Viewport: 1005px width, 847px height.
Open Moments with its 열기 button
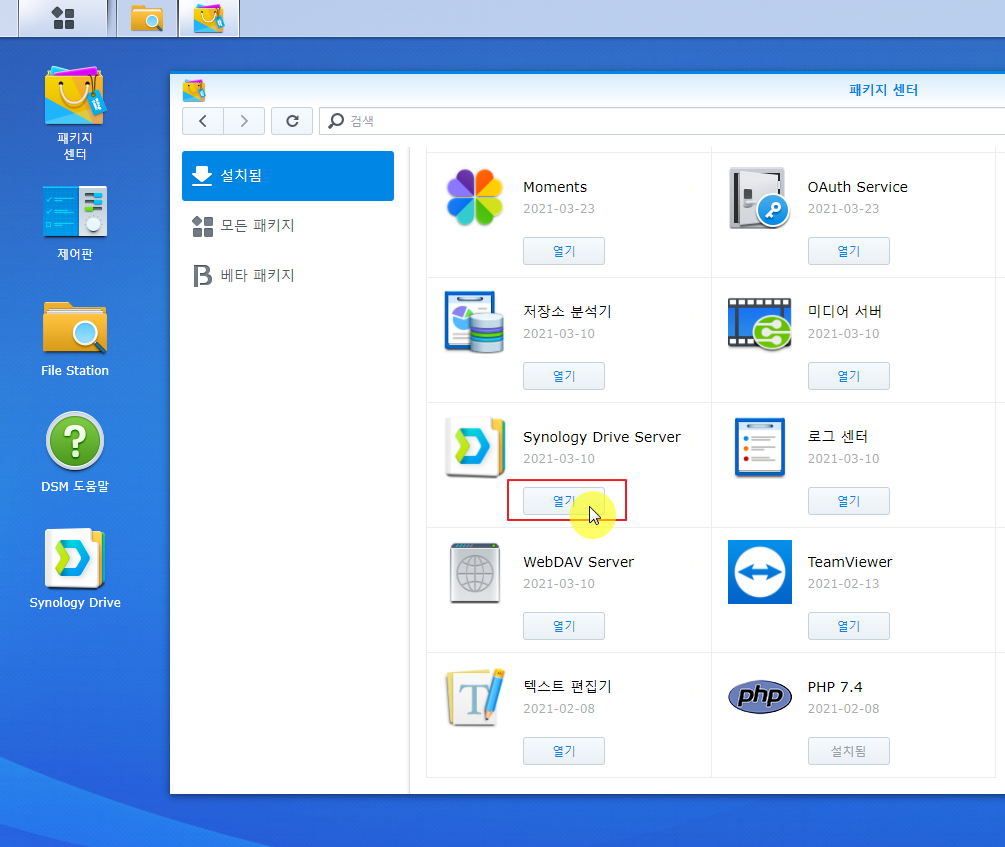tap(564, 251)
